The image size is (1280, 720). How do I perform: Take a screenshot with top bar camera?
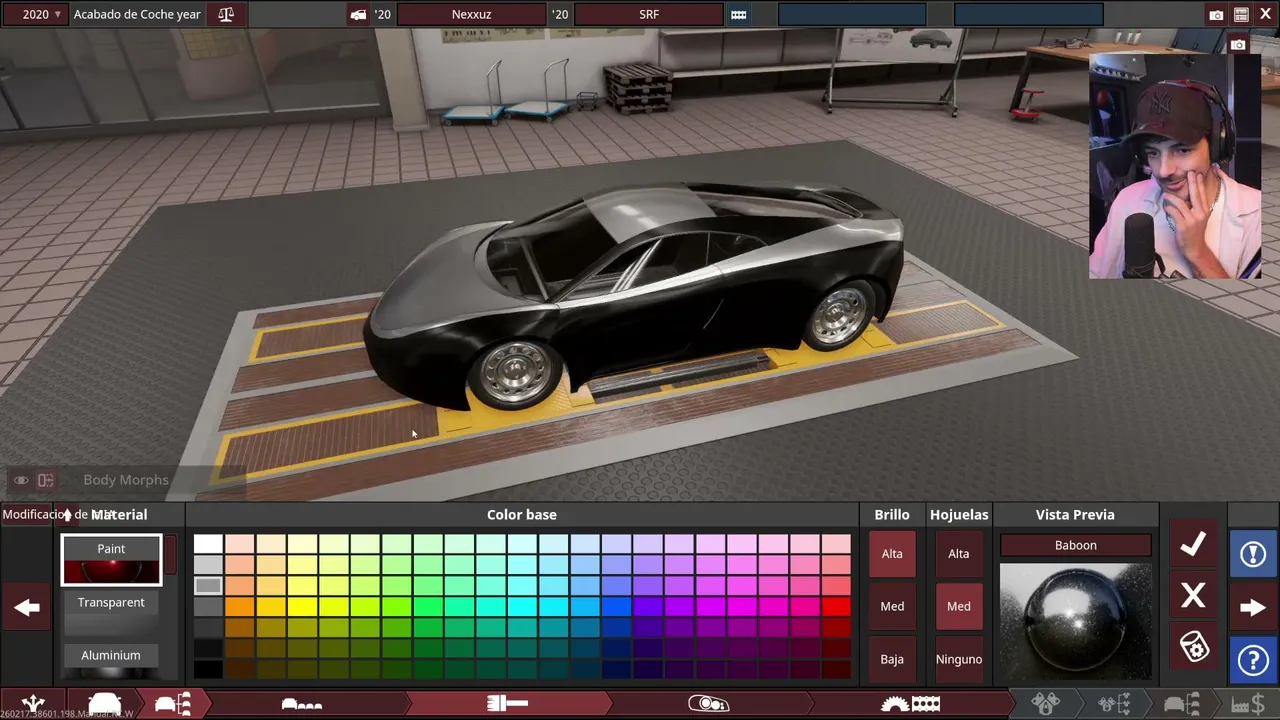1216,15
